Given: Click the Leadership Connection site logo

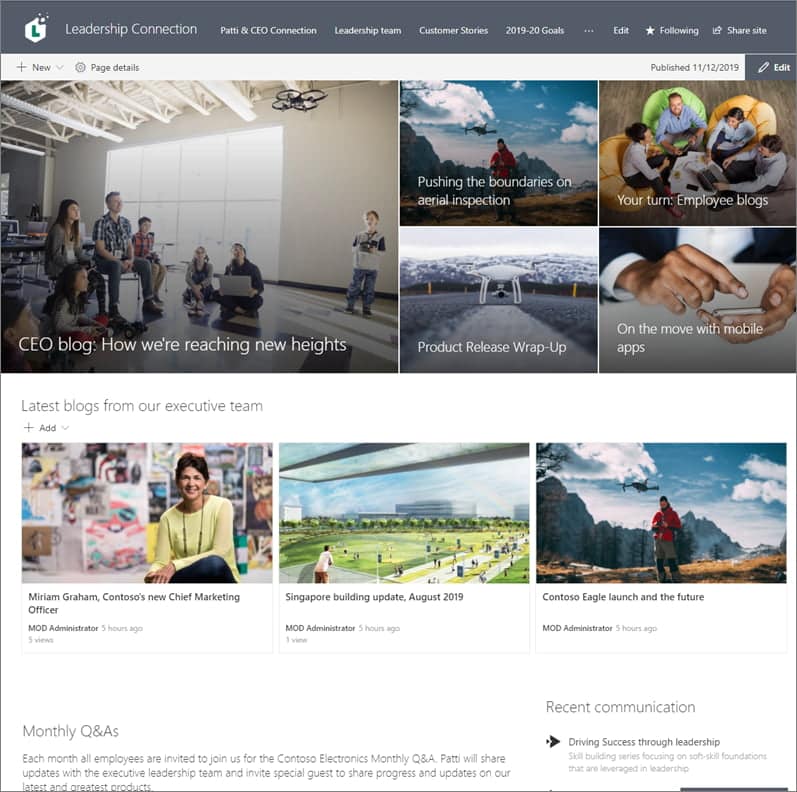Looking at the screenshot, I should point(36,28).
